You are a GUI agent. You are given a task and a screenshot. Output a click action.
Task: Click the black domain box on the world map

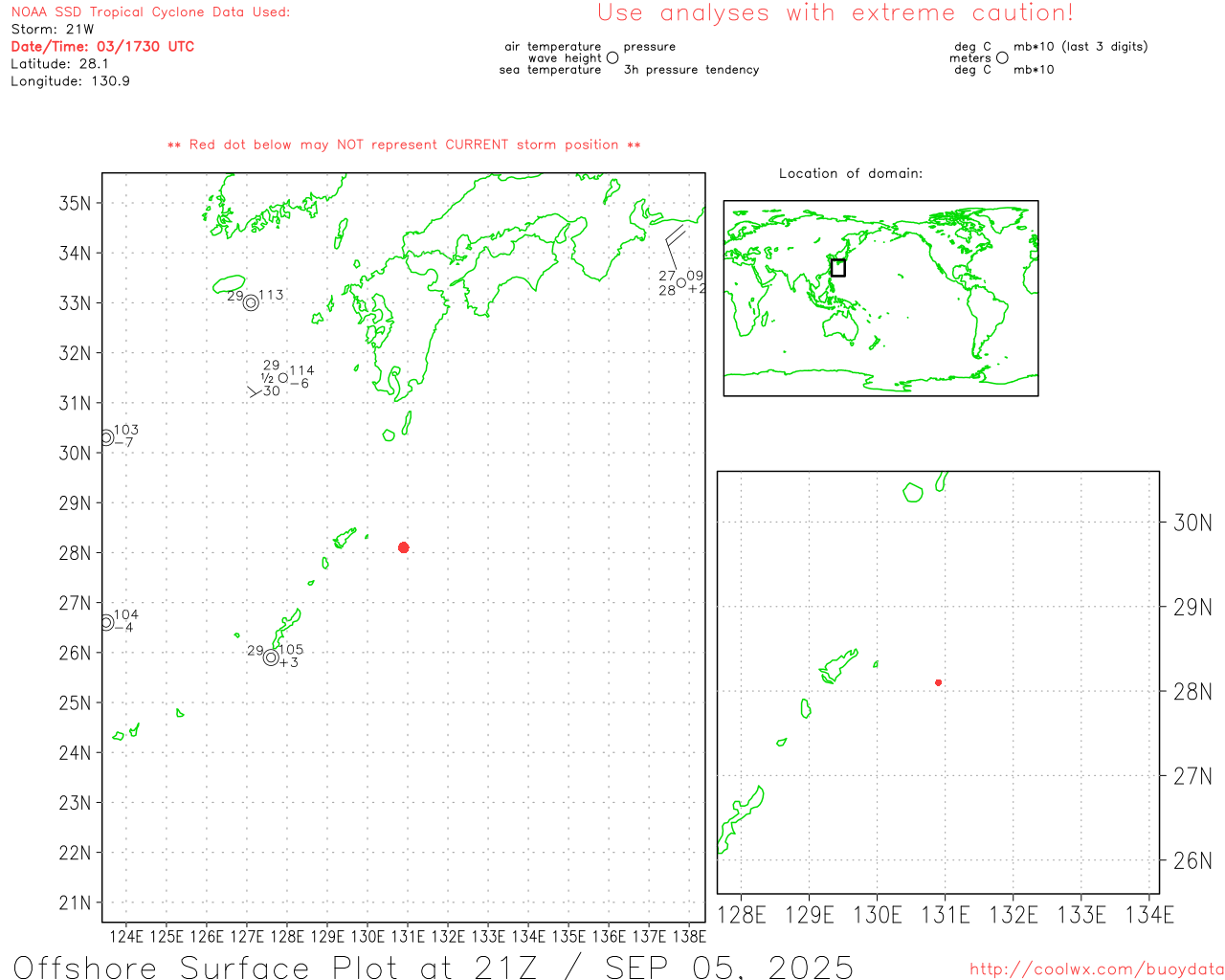click(837, 268)
